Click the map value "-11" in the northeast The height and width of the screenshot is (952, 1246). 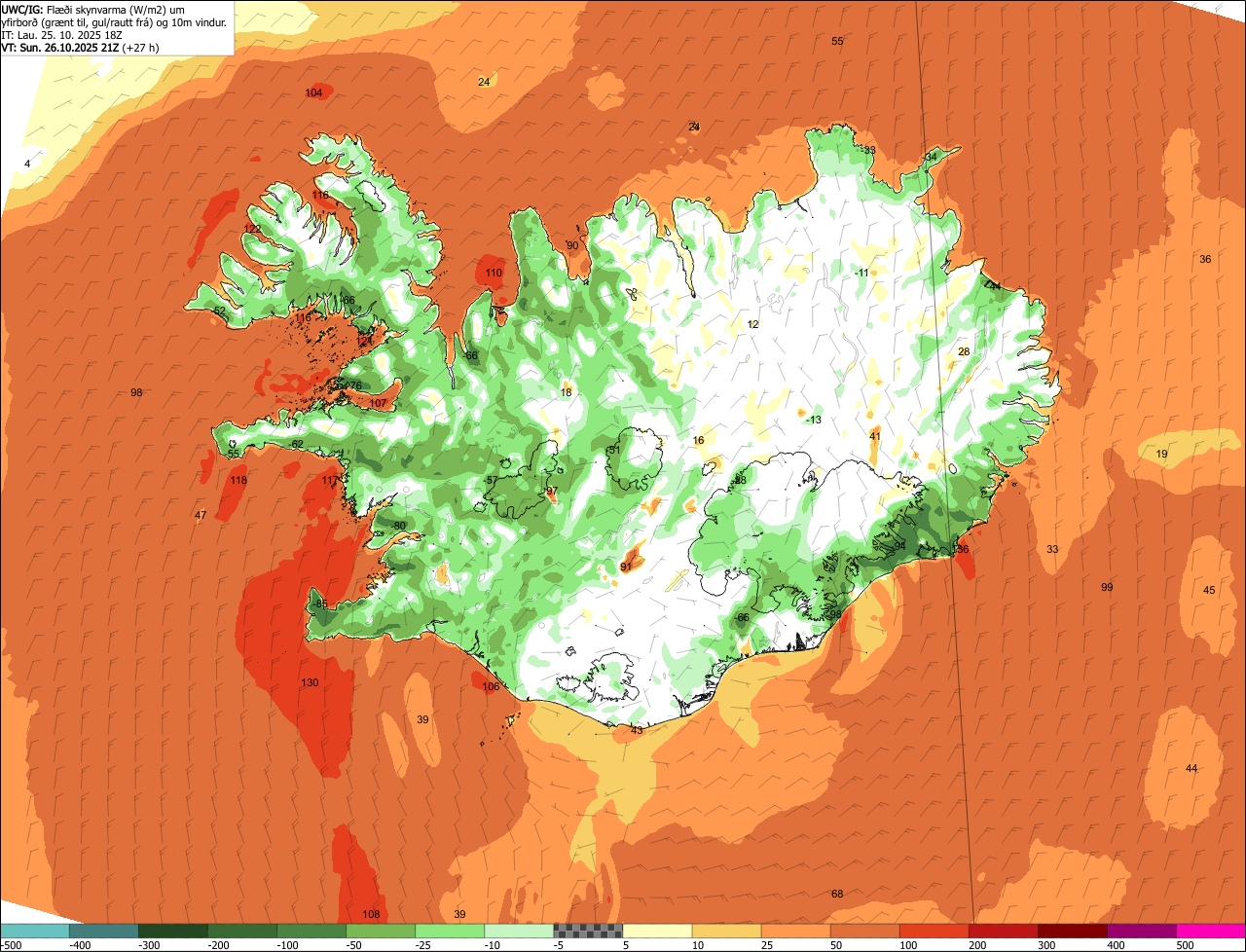(861, 273)
